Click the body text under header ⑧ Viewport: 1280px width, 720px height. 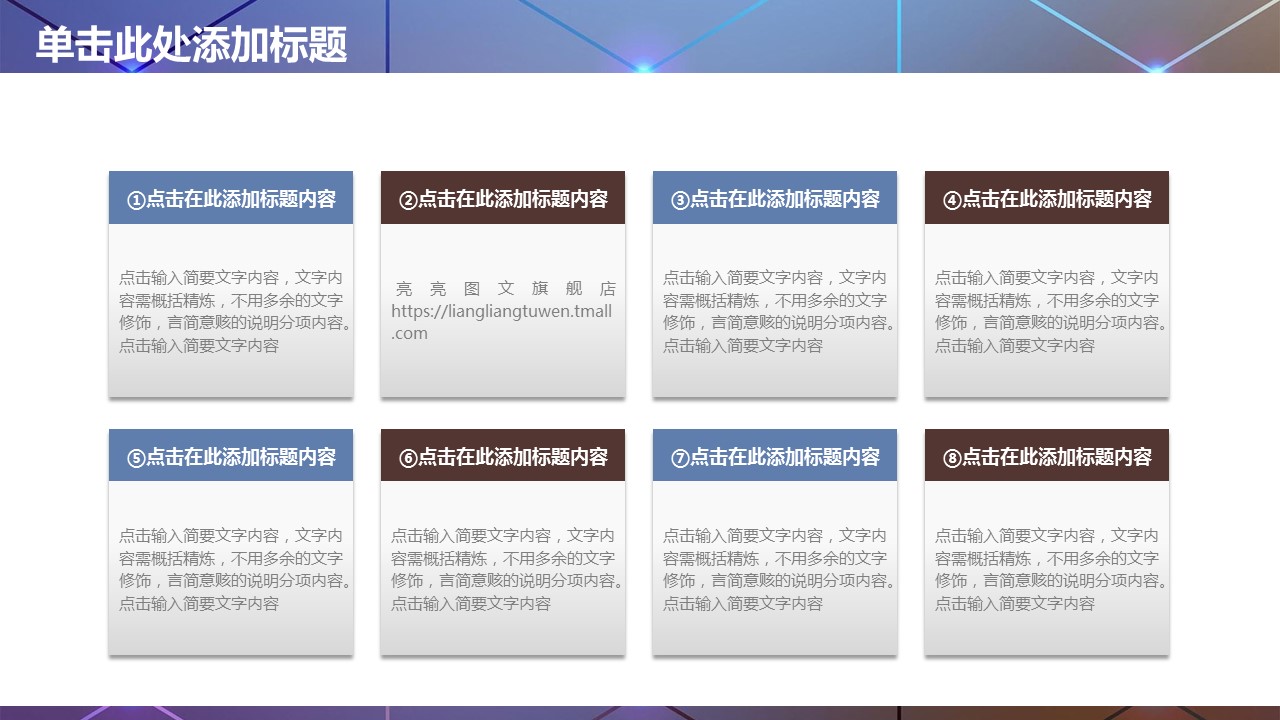click(1047, 569)
